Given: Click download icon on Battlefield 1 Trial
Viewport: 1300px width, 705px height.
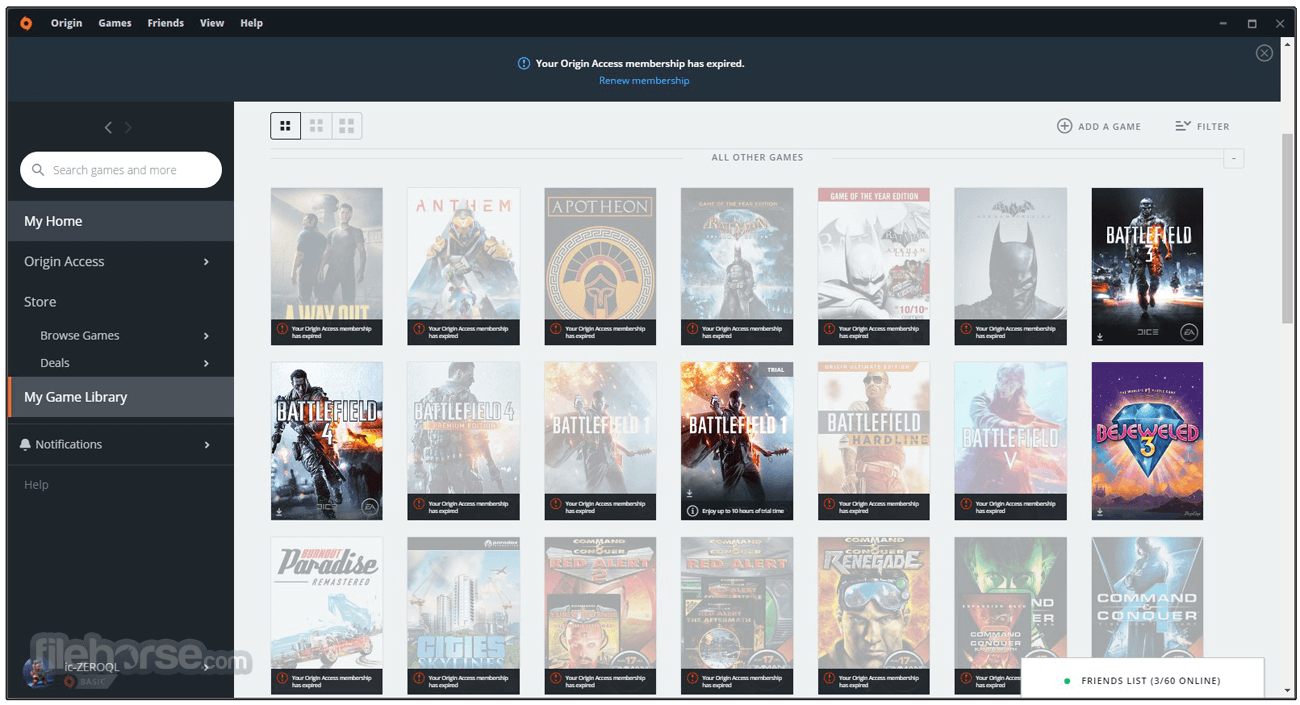Looking at the screenshot, I should [690, 493].
